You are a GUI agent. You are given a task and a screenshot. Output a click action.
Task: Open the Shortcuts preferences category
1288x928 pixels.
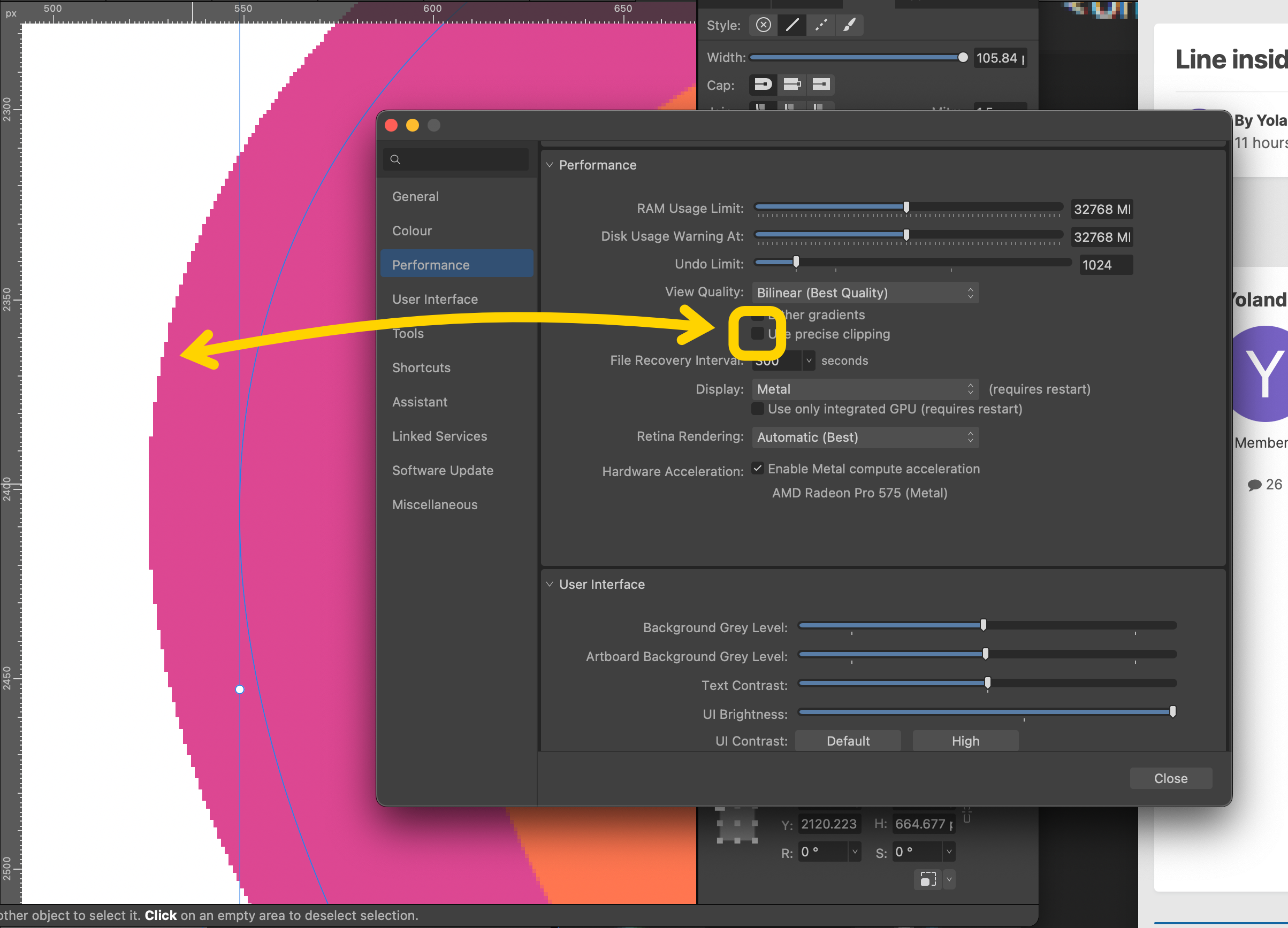(x=421, y=368)
